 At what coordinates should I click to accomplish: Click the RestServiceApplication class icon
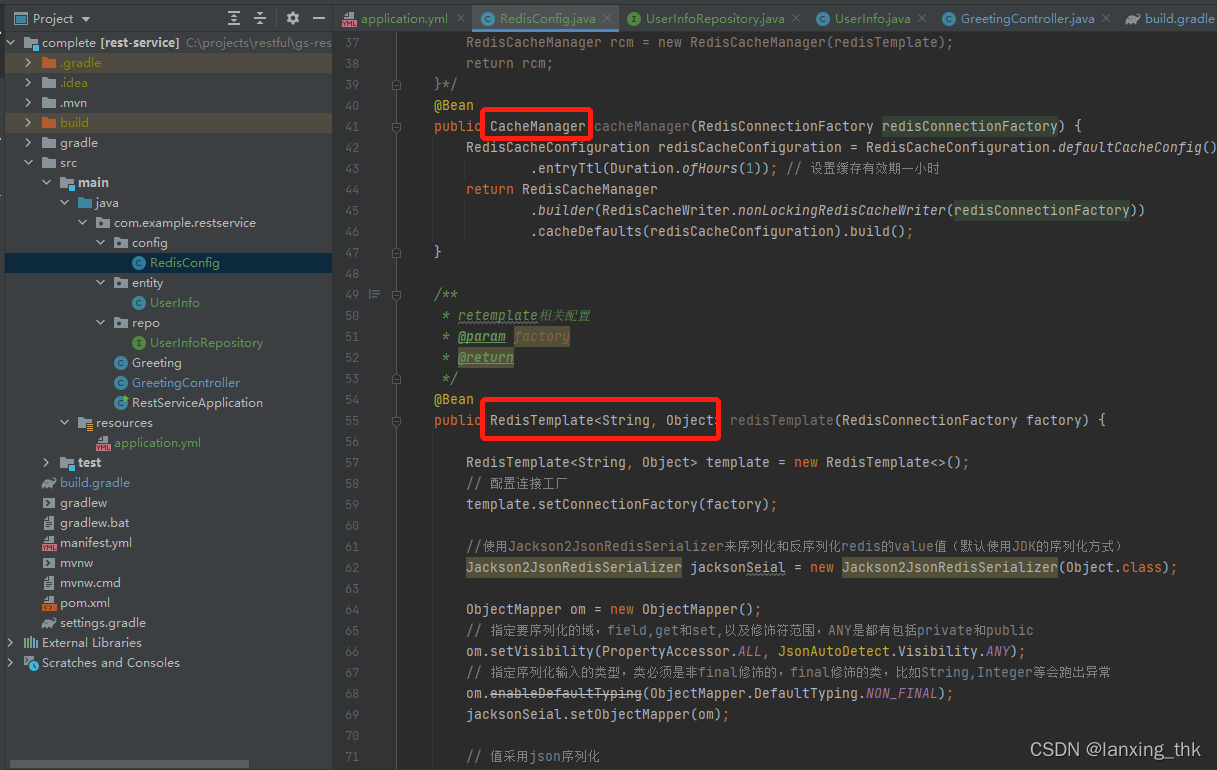pyautogui.click(x=121, y=403)
